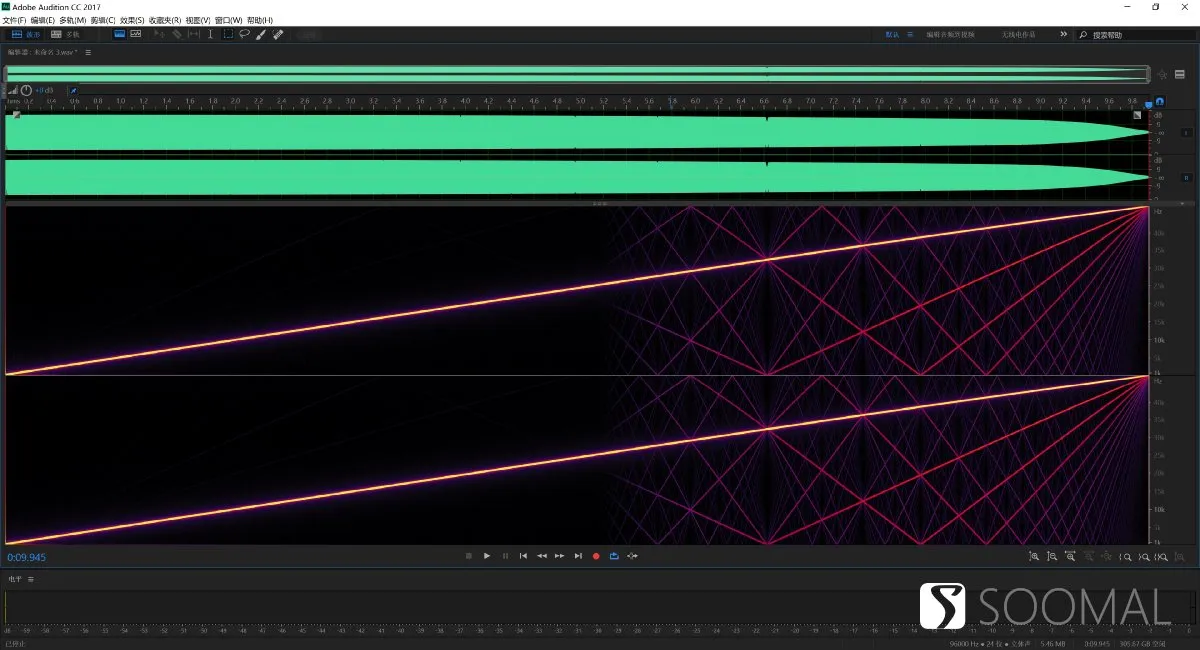Select the 编辑音频到视频 workspace

click(x=950, y=35)
